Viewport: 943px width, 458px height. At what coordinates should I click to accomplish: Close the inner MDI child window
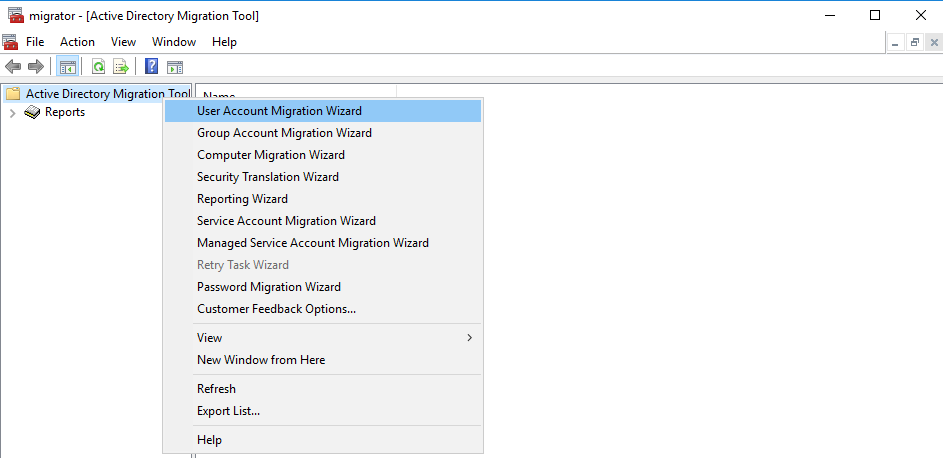pyautogui.click(x=934, y=43)
